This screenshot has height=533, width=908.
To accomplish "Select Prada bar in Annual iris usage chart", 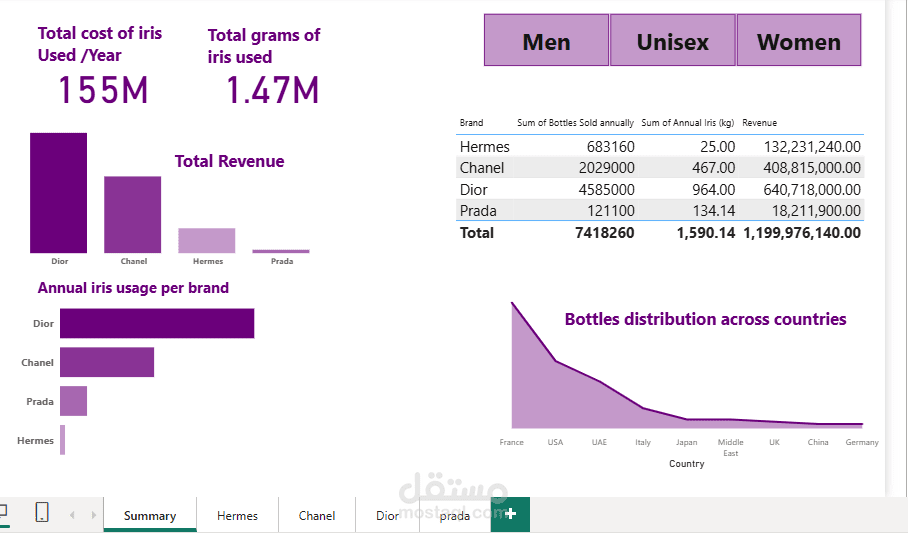I will [74, 401].
